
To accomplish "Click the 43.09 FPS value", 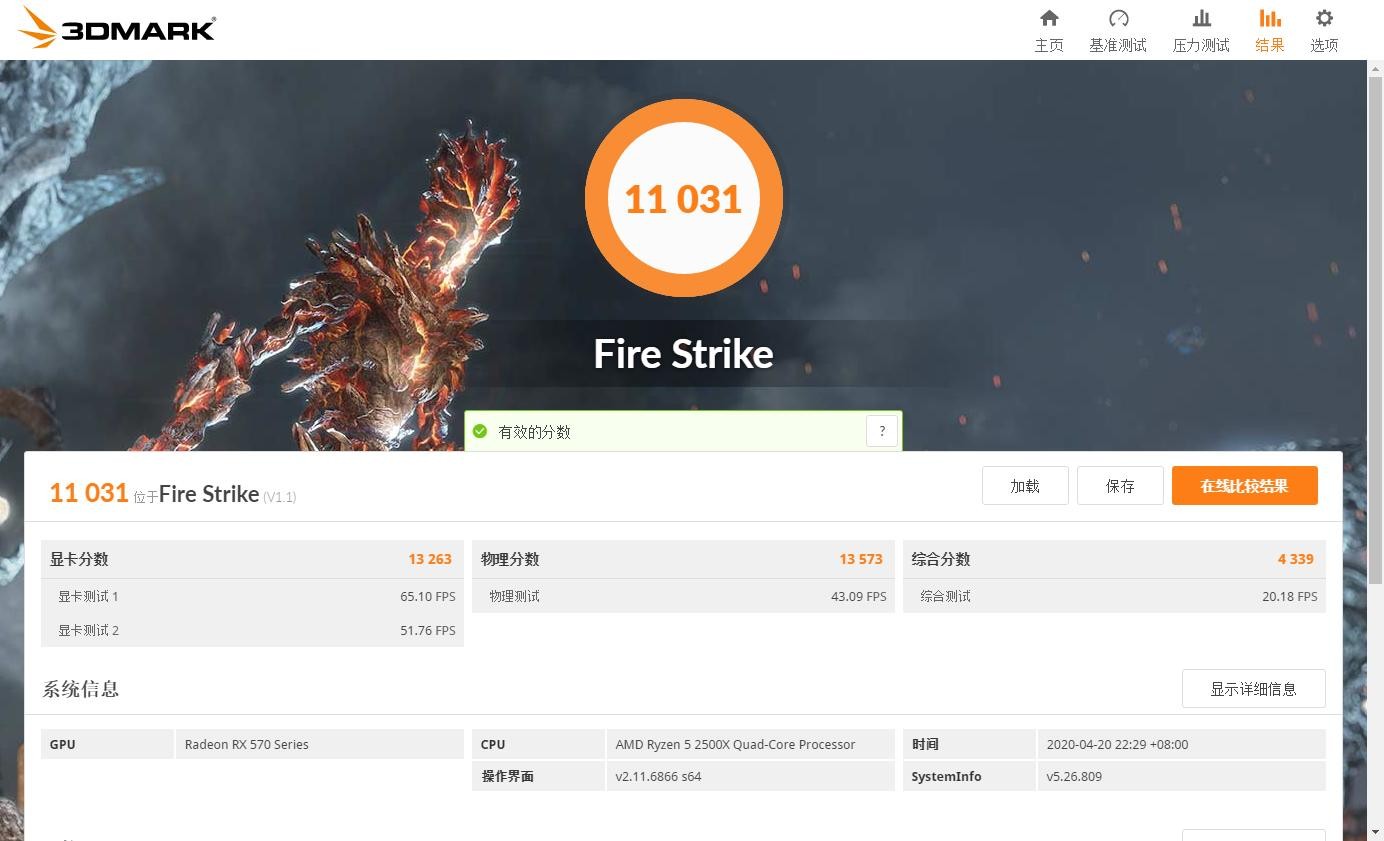I will [x=859, y=596].
